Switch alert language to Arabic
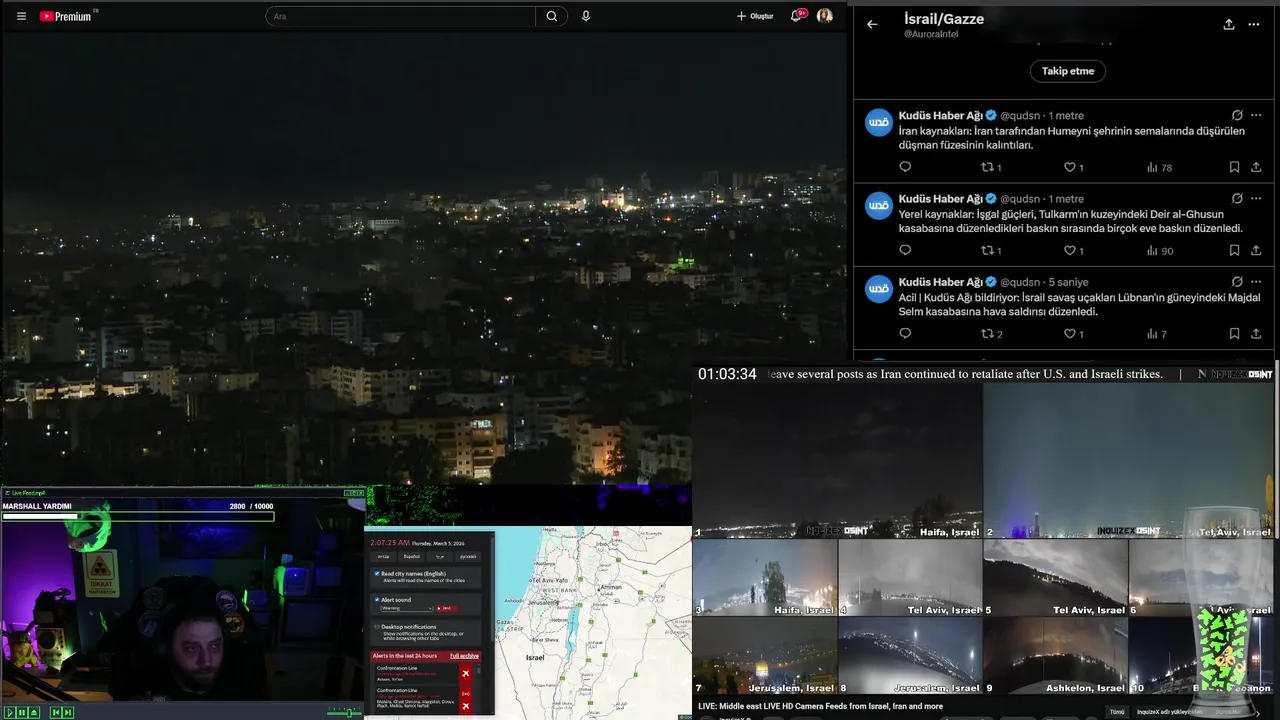The image size is (1280, 720). tap(439, 557)
